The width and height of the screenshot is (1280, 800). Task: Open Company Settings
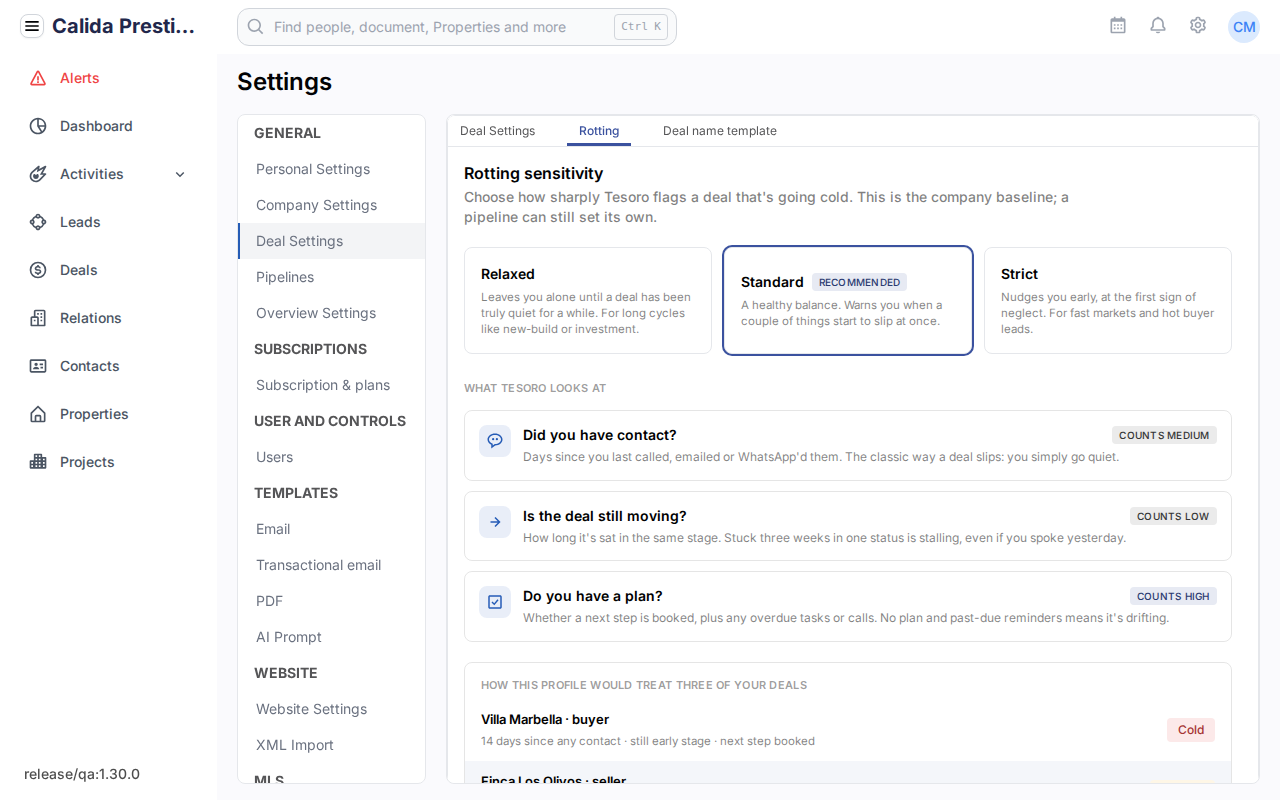tap(332, 205)
